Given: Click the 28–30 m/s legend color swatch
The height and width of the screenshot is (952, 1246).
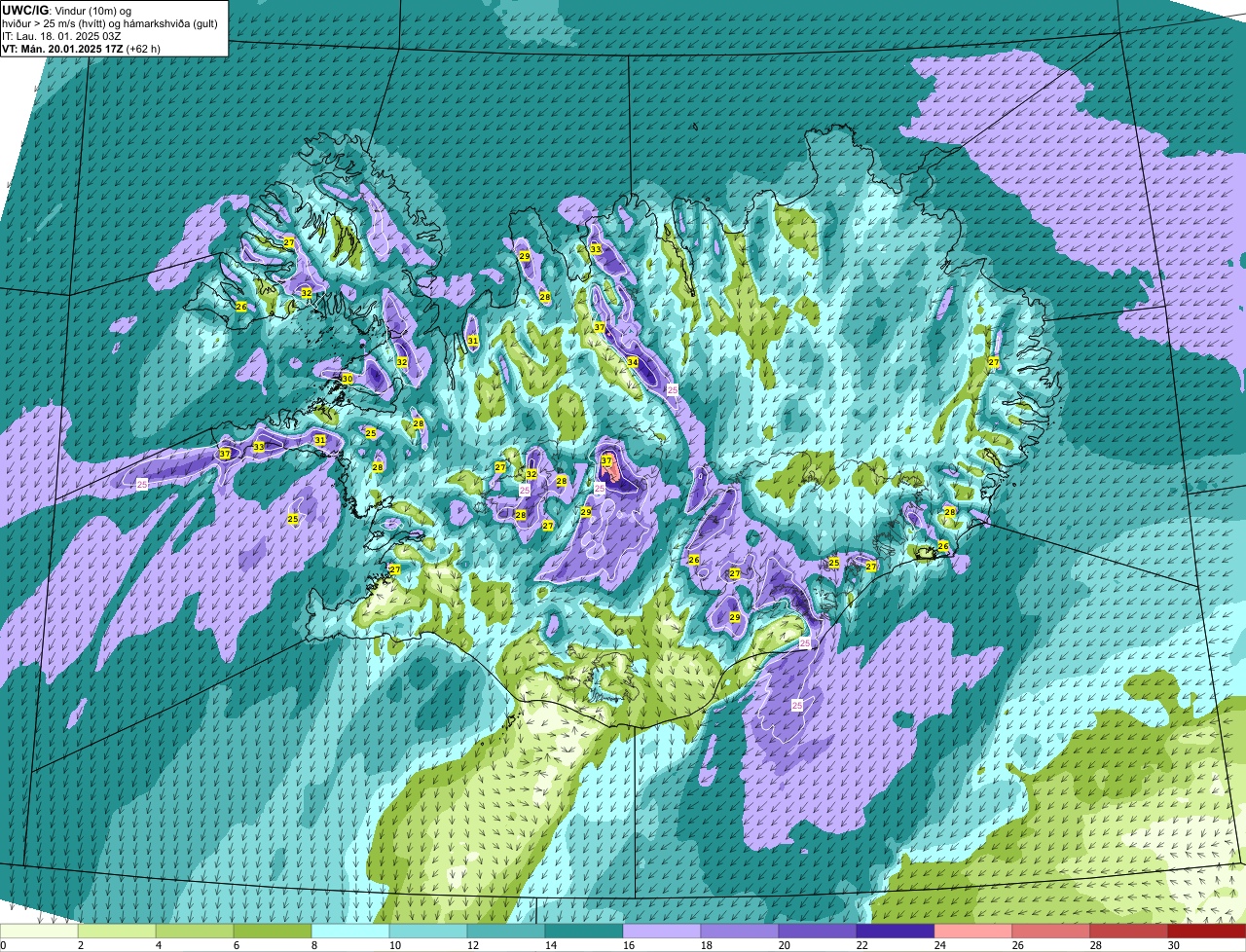Looking at the screenshot, I should point(1129,931).
